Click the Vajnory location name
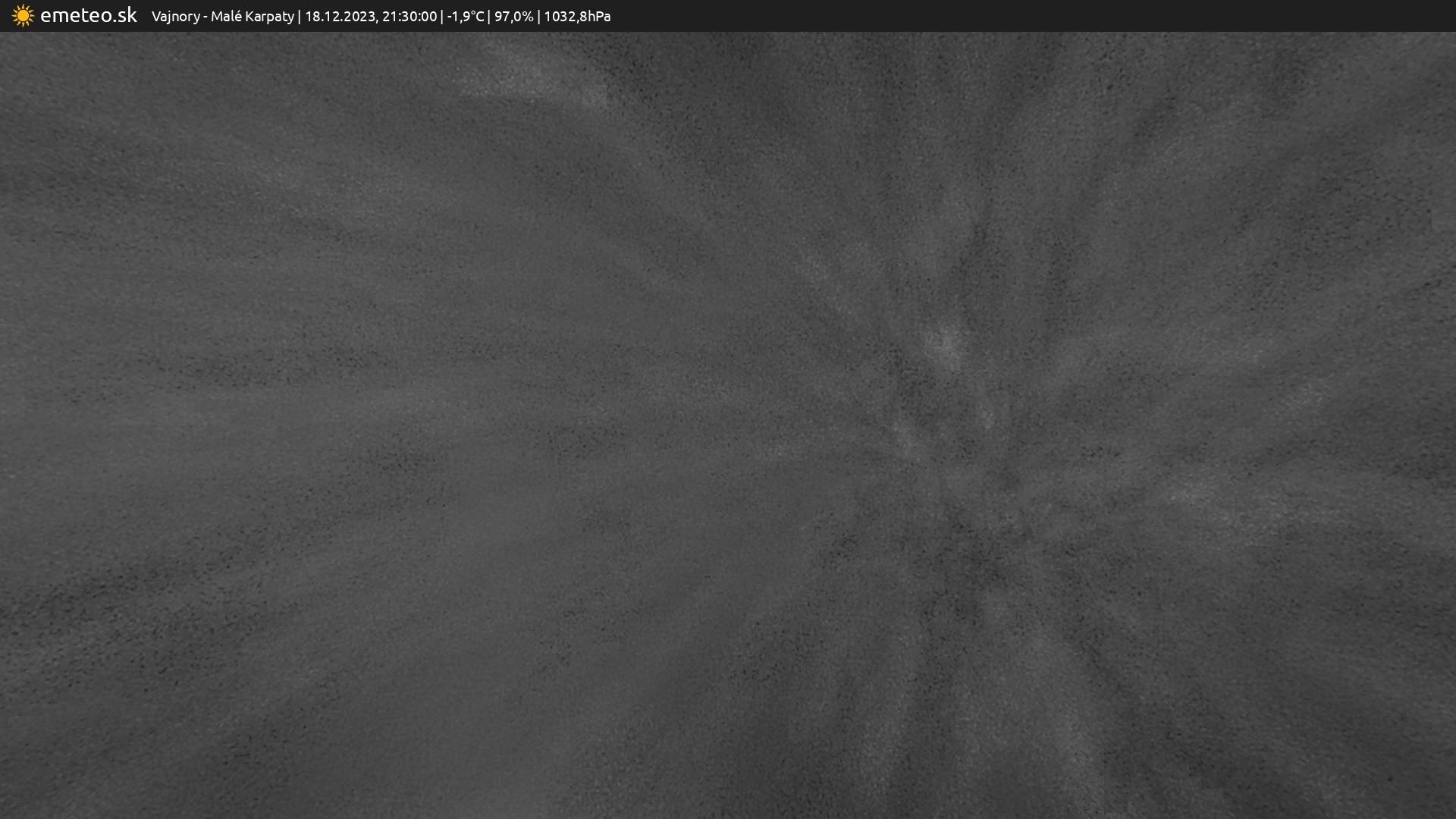Image resolution: width=1456 pixels, height=819 pixels. (x=175, y=16)
